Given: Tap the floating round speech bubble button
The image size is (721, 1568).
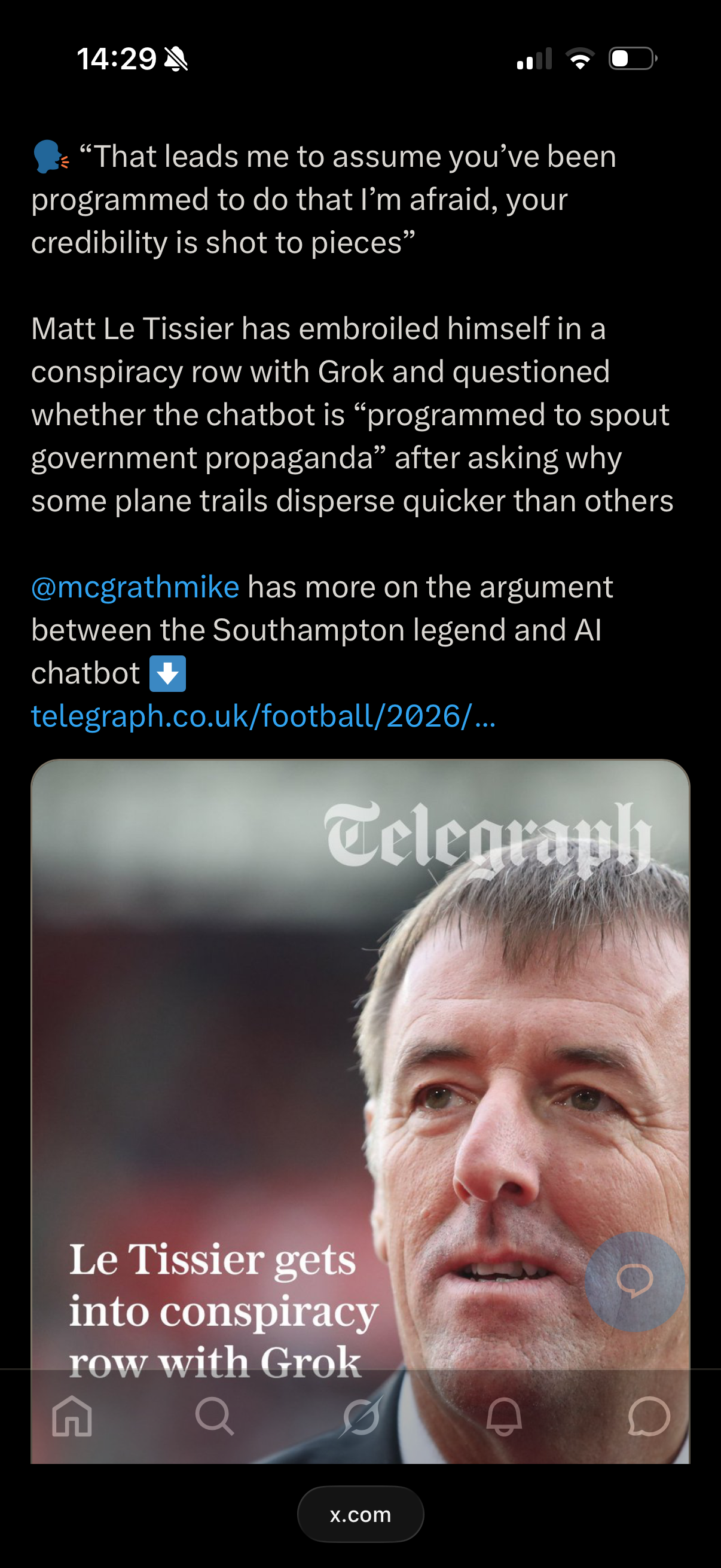Looking at the screenshot, I should tap(634, 1281).
